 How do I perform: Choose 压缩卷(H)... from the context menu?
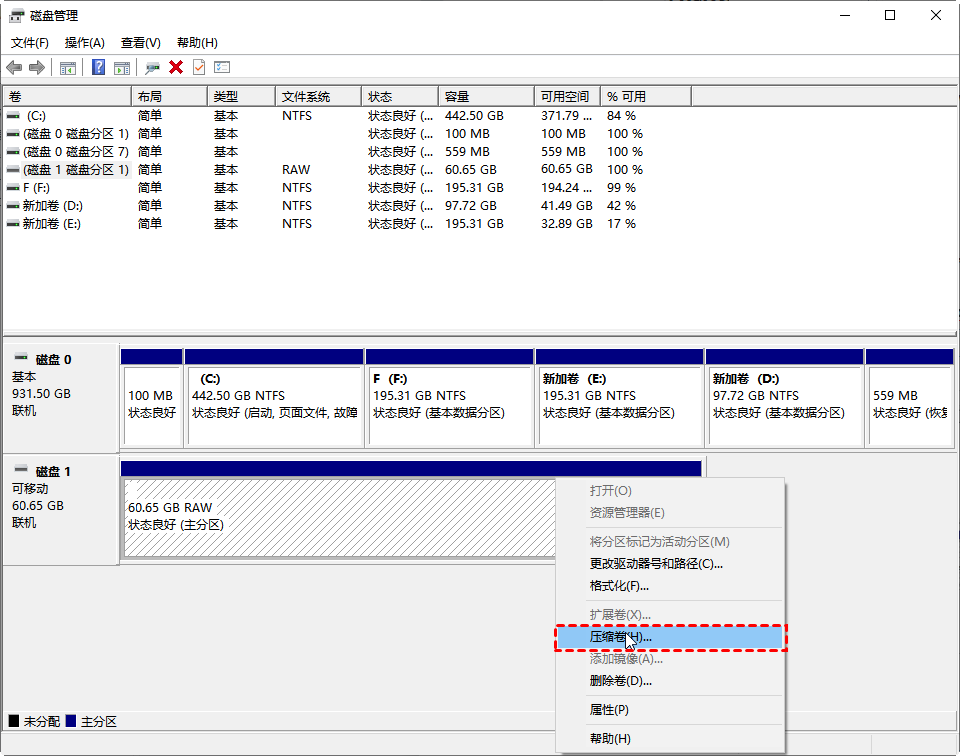pos(620,637)
